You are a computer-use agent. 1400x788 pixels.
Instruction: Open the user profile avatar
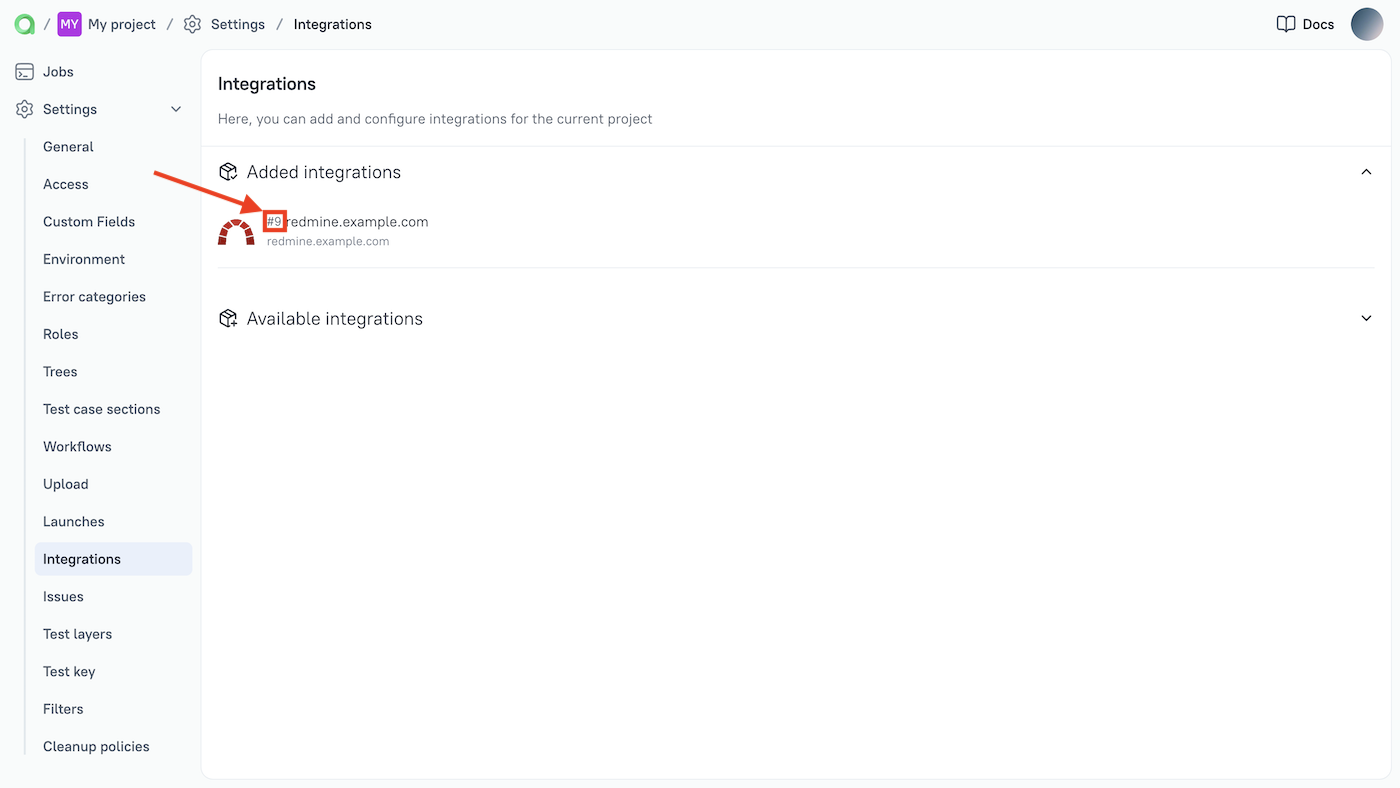pos(1367,23)
